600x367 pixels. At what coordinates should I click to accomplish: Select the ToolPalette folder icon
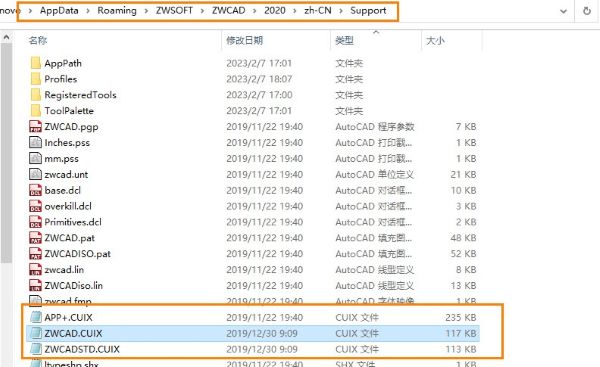click(36, 111)
